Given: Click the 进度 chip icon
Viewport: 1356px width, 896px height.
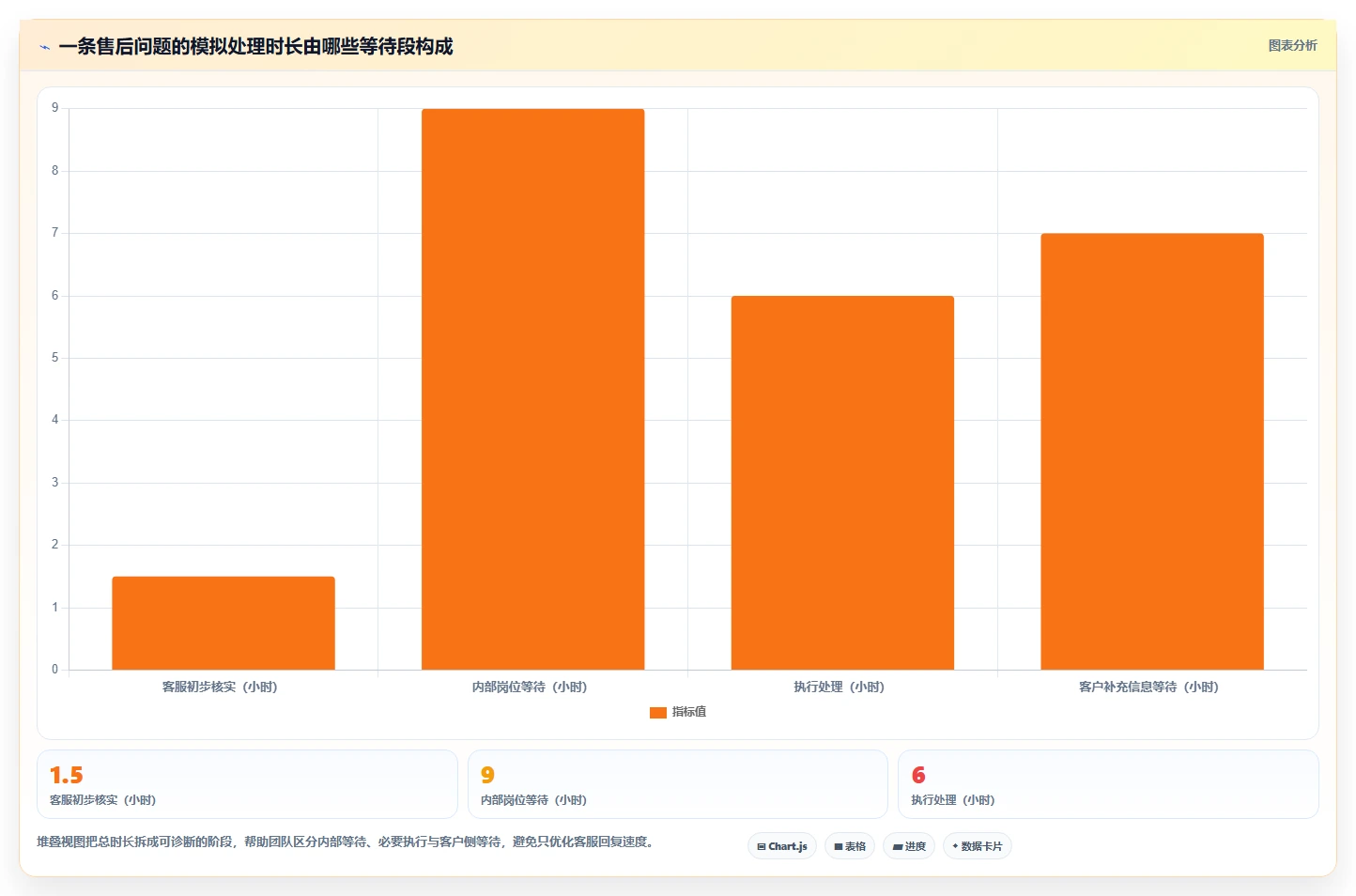Looking at the screenshot, I should coord(897,847).
